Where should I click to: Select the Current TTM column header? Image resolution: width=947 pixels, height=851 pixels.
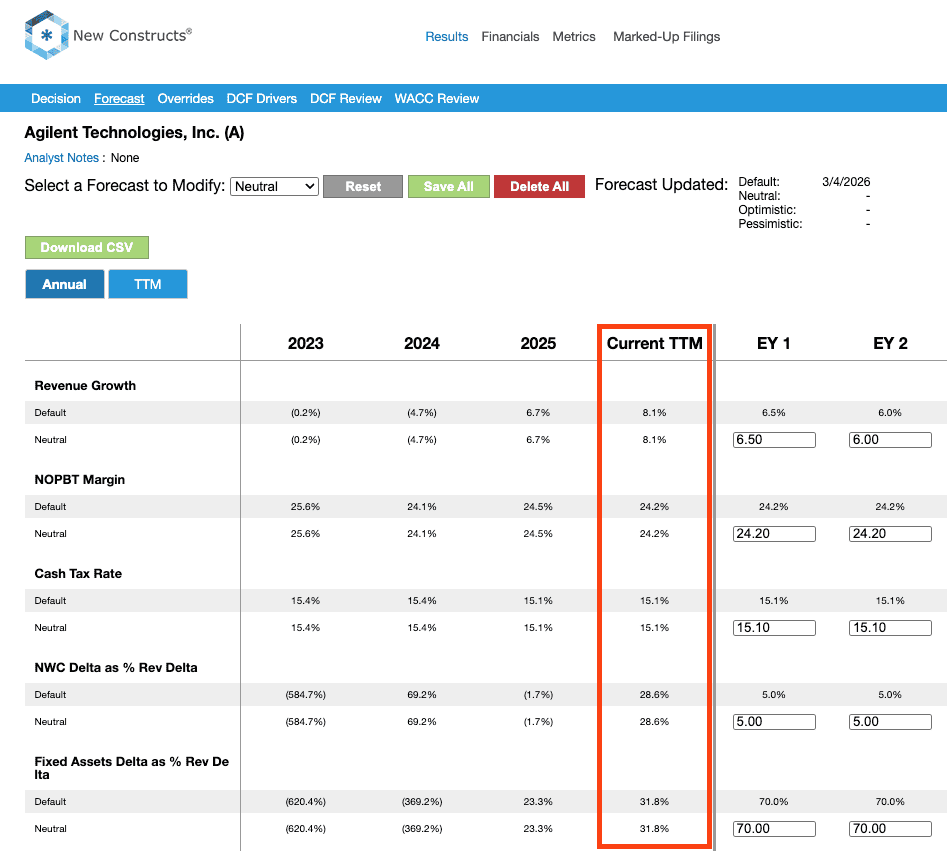coord(654,343)
